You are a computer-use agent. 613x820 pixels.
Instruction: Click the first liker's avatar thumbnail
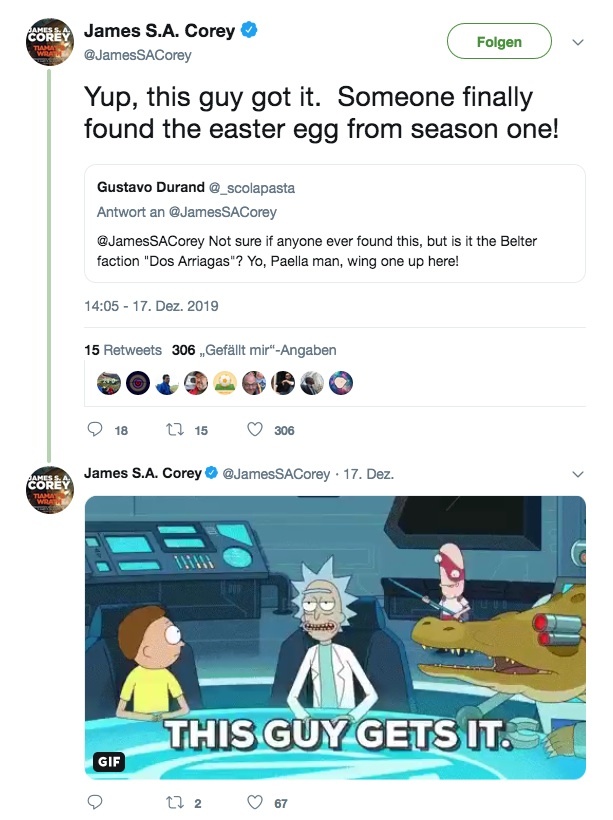point(108,384)
